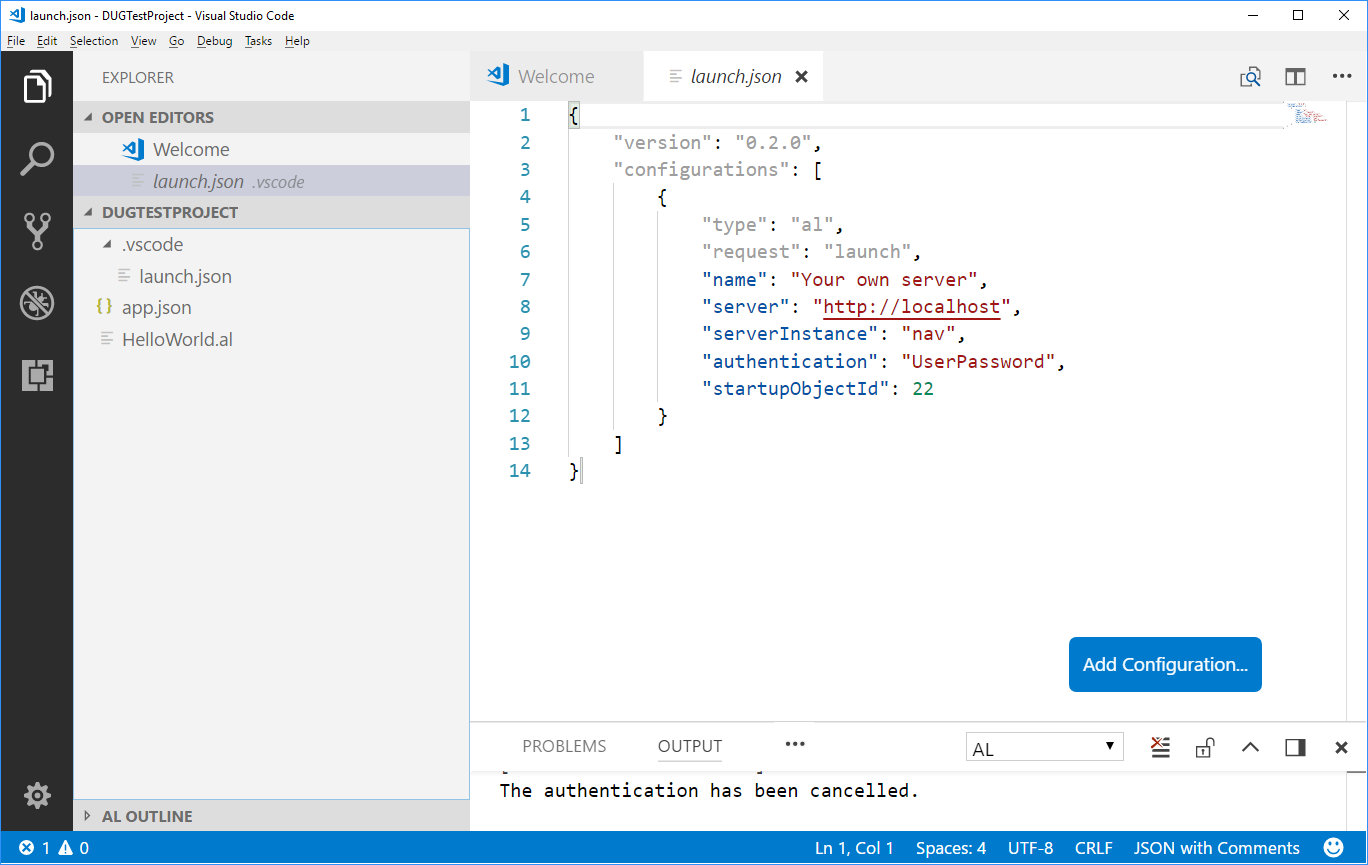The height and width of the screenshot is (865, 1368).
Task: Open the Debug view in activity bar
Action: [37, 303]
